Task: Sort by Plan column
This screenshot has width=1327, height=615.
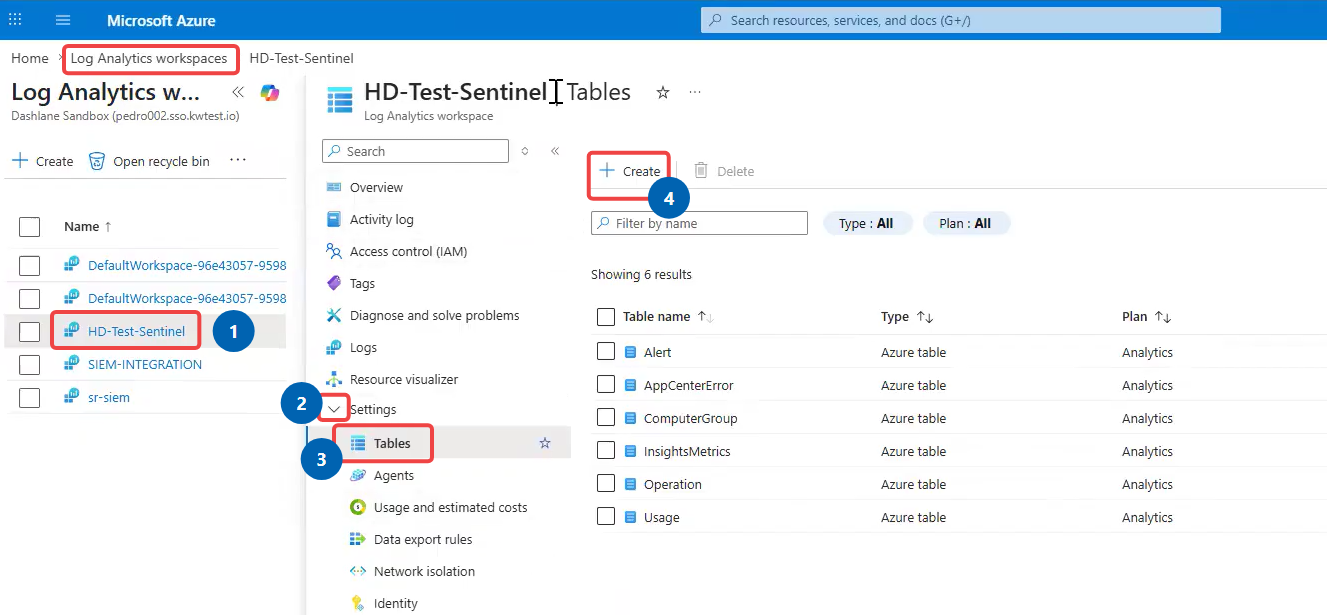Action: point(1146,316)
